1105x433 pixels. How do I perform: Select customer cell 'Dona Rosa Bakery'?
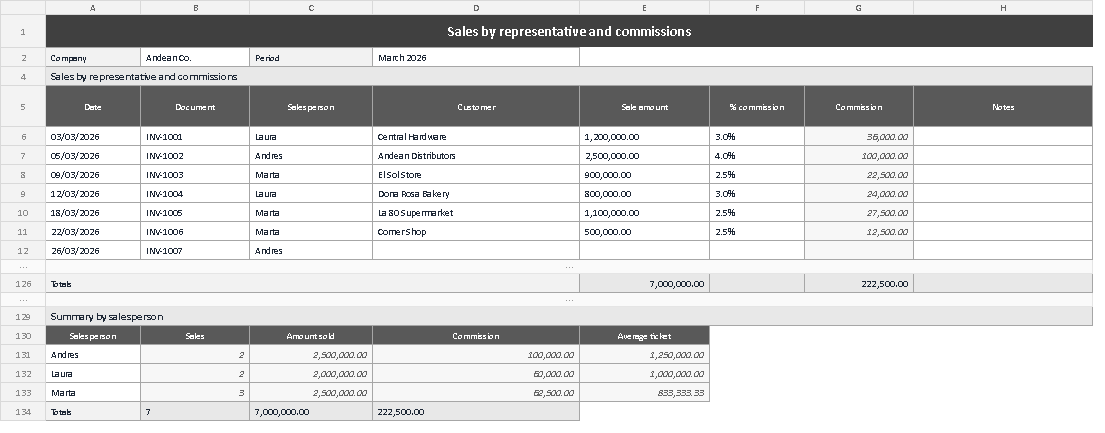476,194
